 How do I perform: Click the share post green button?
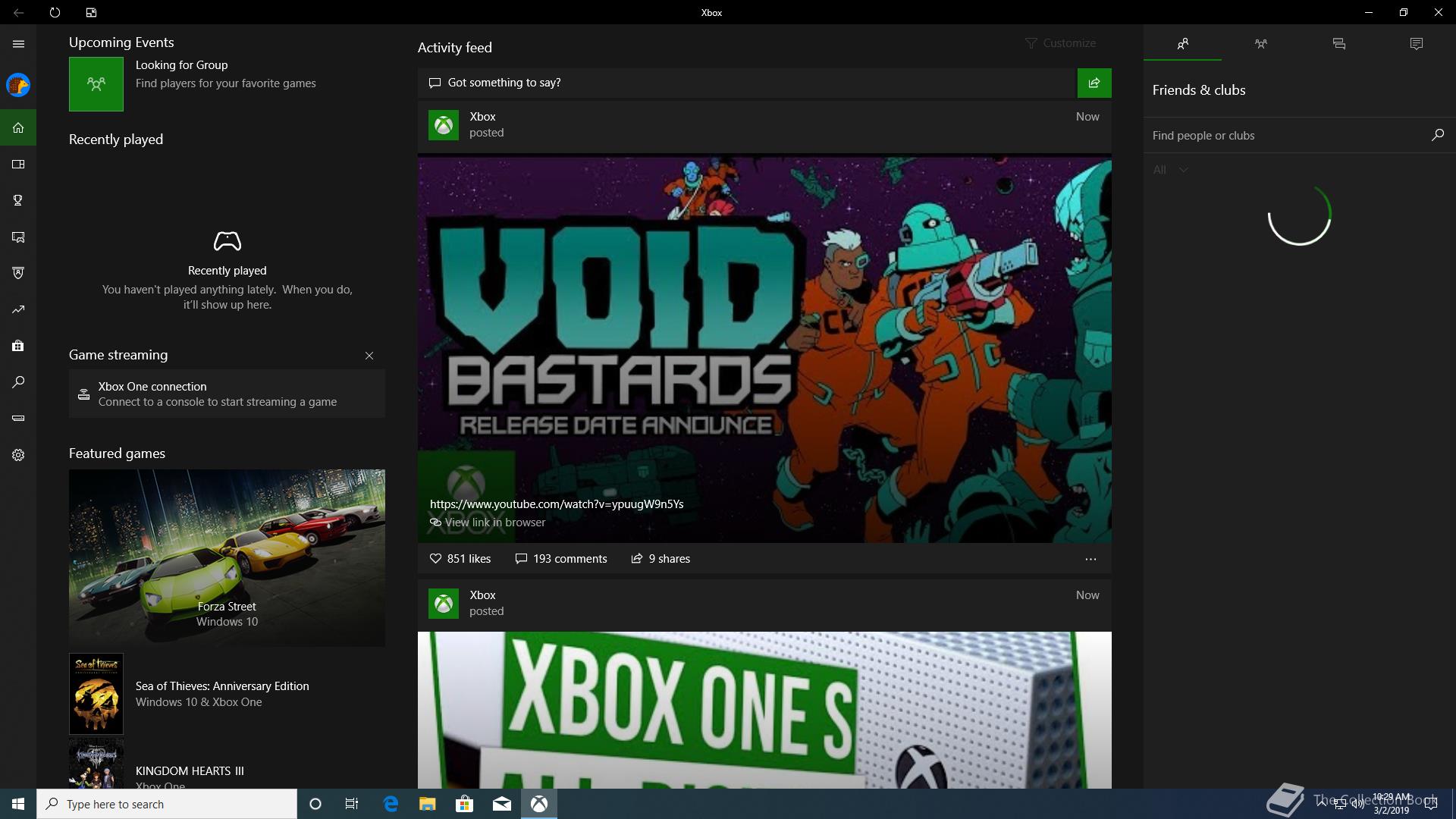1094,83
